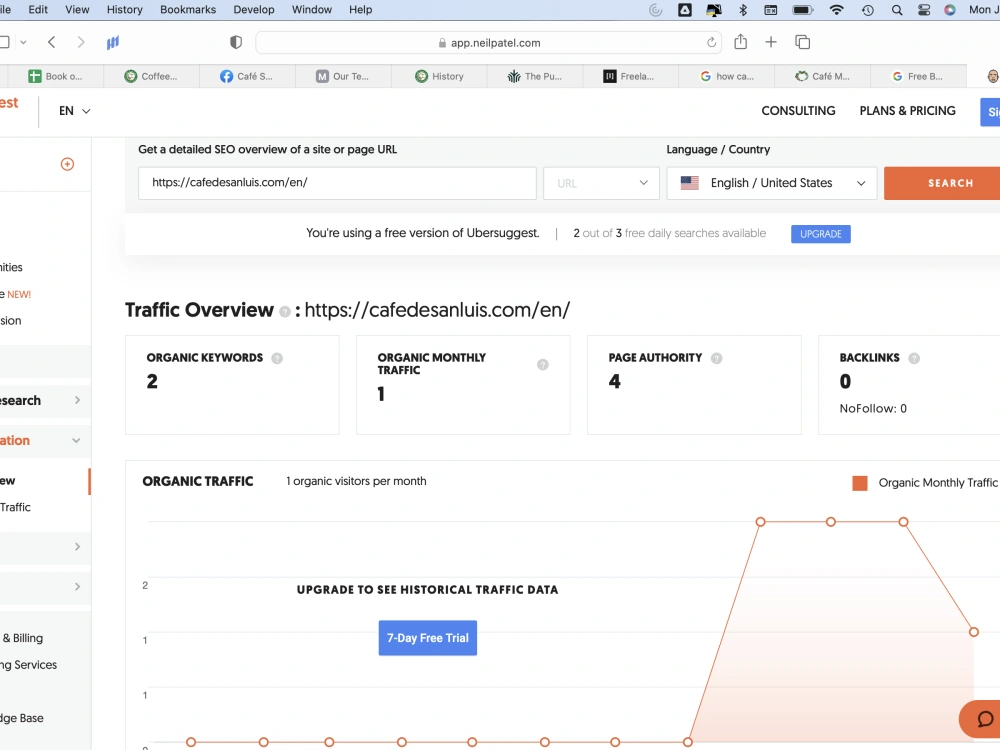Open the View menu

pos(77,10)
